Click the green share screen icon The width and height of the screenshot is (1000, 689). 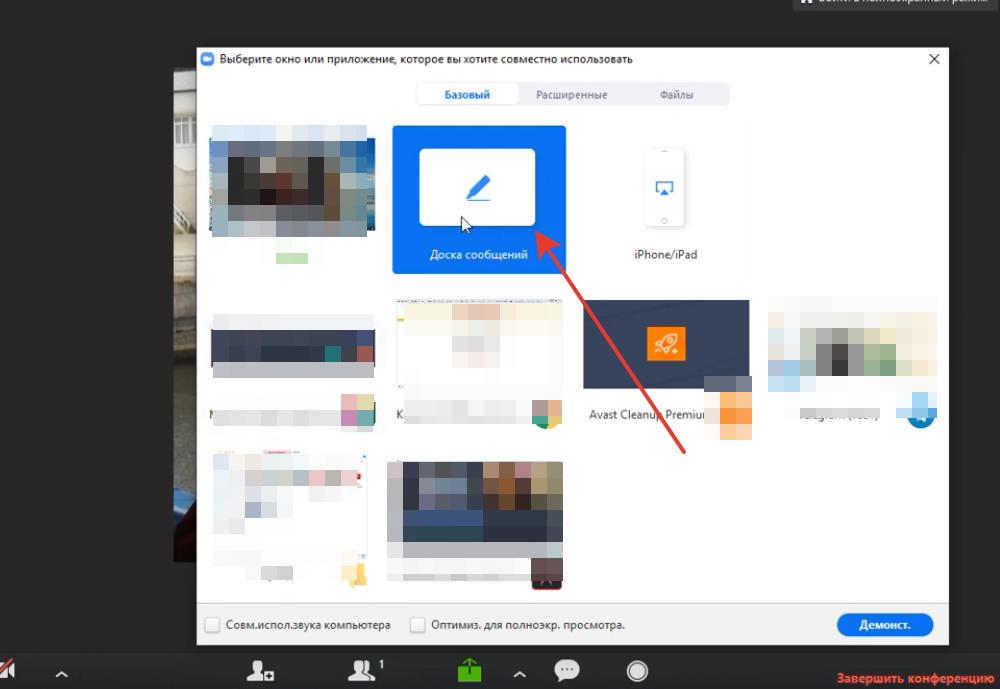[469, 670]
